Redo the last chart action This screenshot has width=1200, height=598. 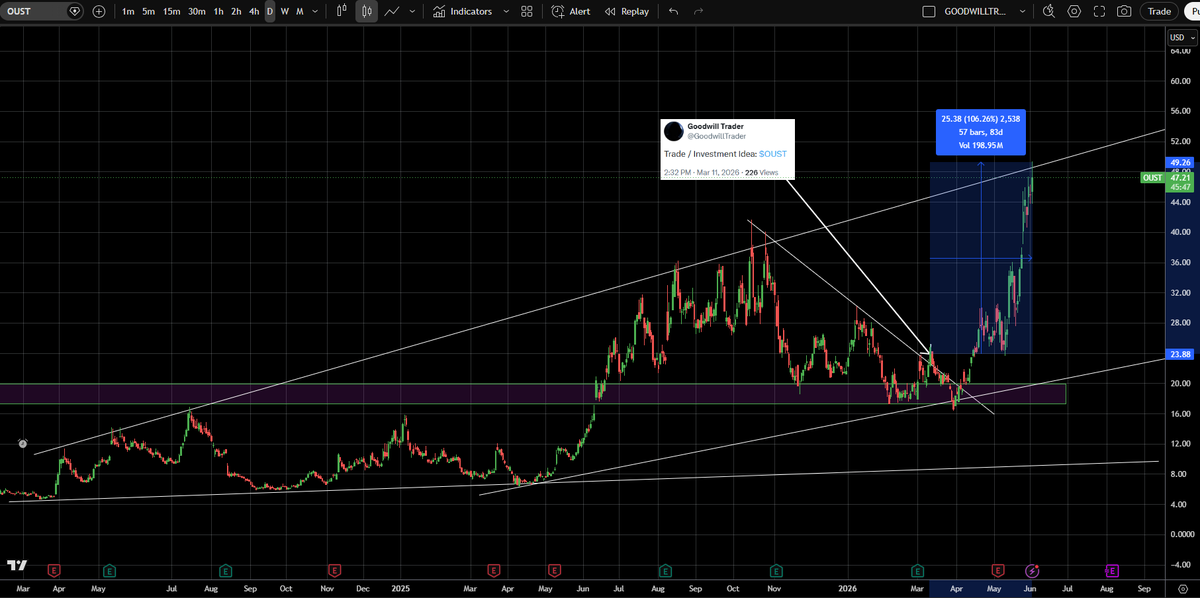(x=698, y=12)
